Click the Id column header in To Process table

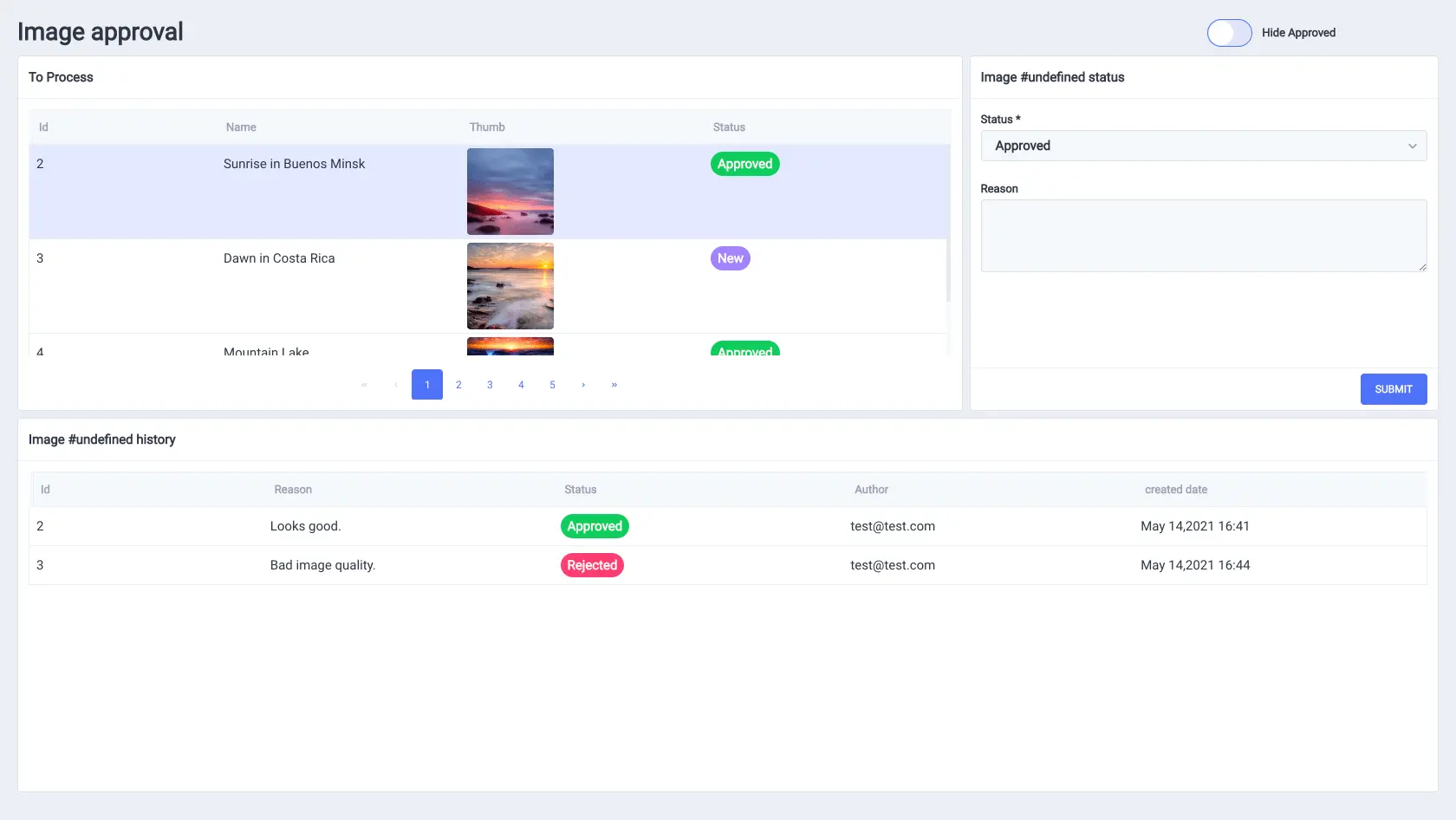[x=43, y=127]
